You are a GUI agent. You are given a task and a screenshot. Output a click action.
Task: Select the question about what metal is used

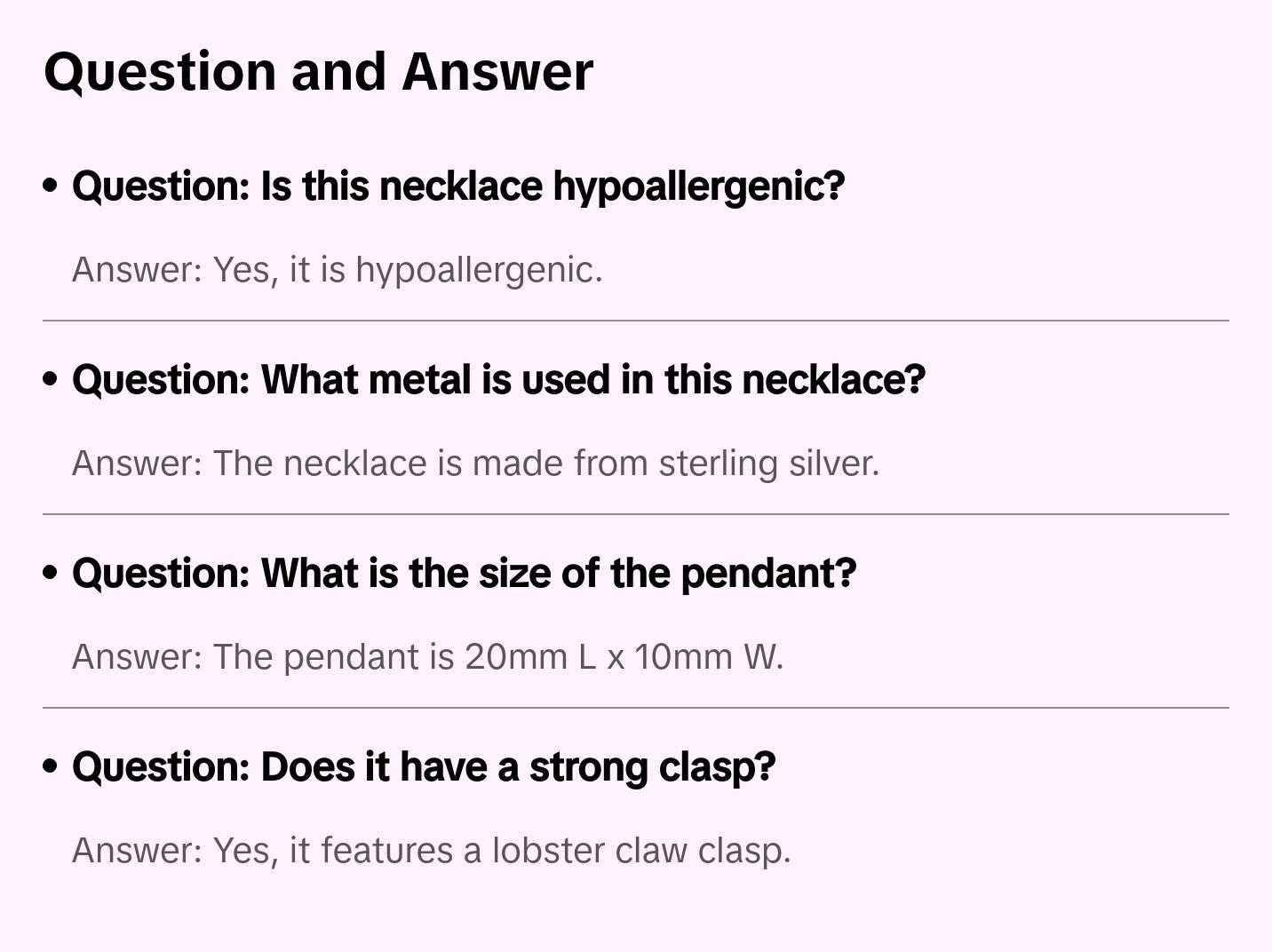click(498, 380)
